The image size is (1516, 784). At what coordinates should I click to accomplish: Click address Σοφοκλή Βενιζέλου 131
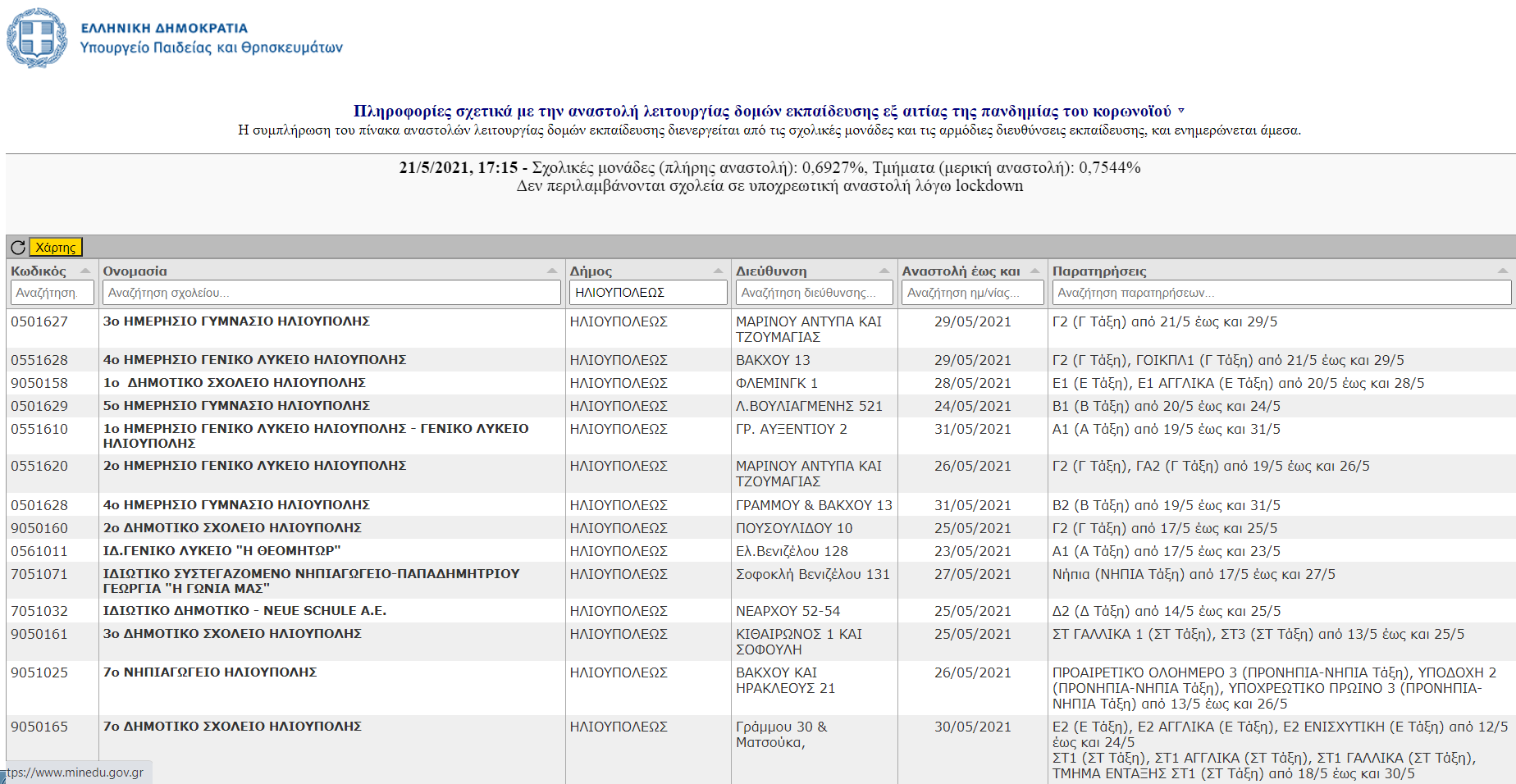[x=813, y=574]
